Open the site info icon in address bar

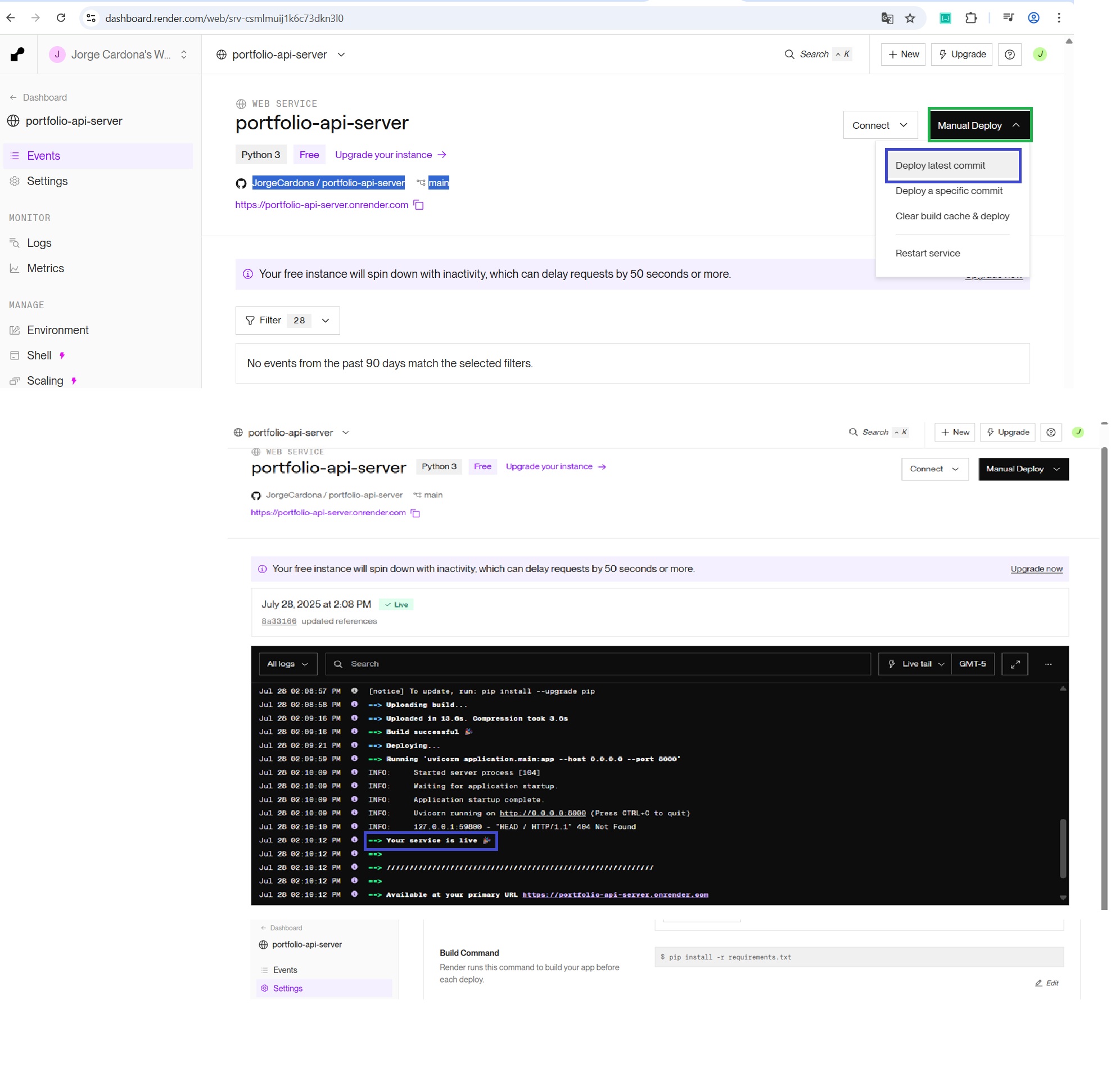[x=91, y=18]
